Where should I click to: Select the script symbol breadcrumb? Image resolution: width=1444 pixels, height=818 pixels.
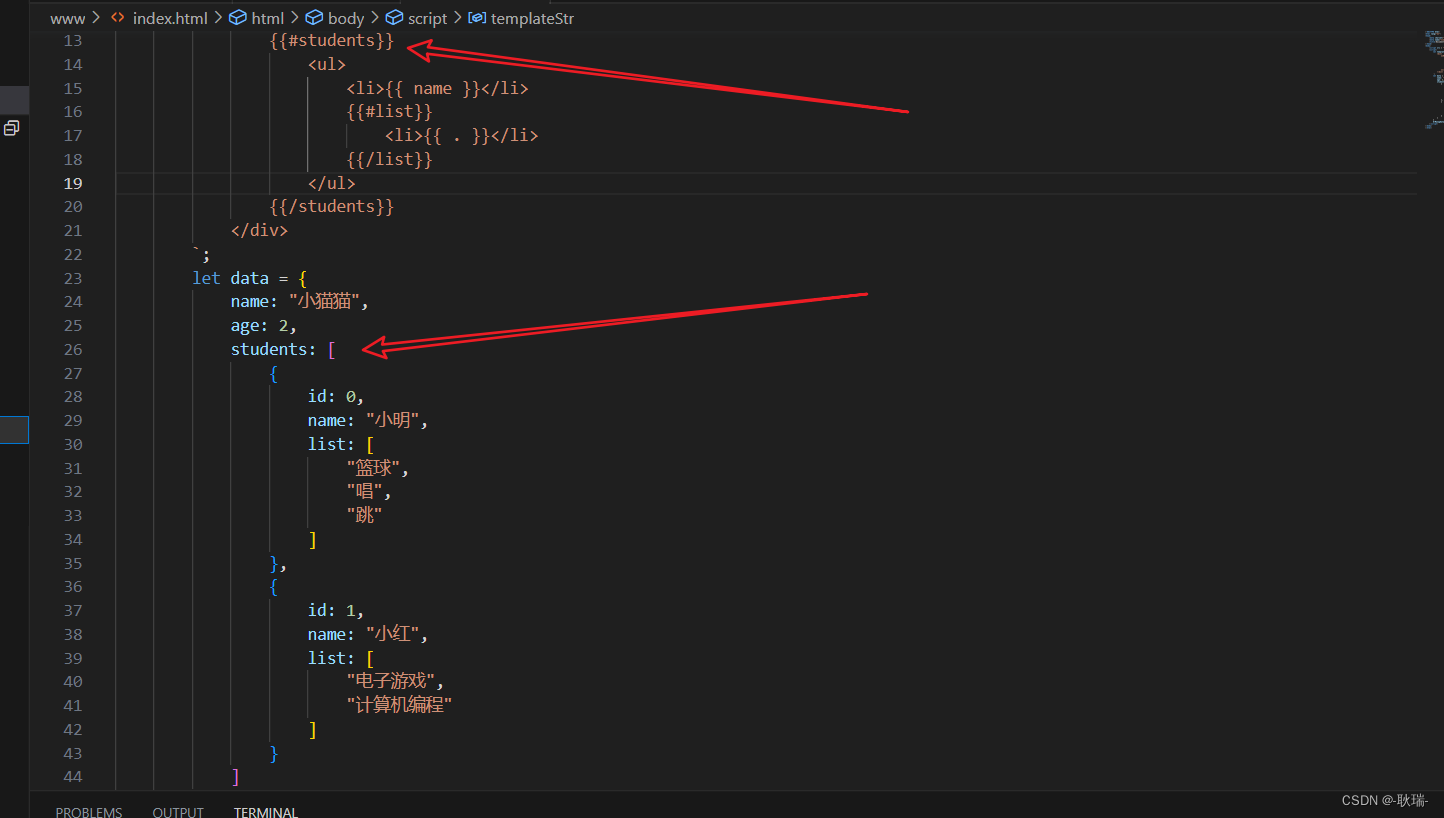417,18
